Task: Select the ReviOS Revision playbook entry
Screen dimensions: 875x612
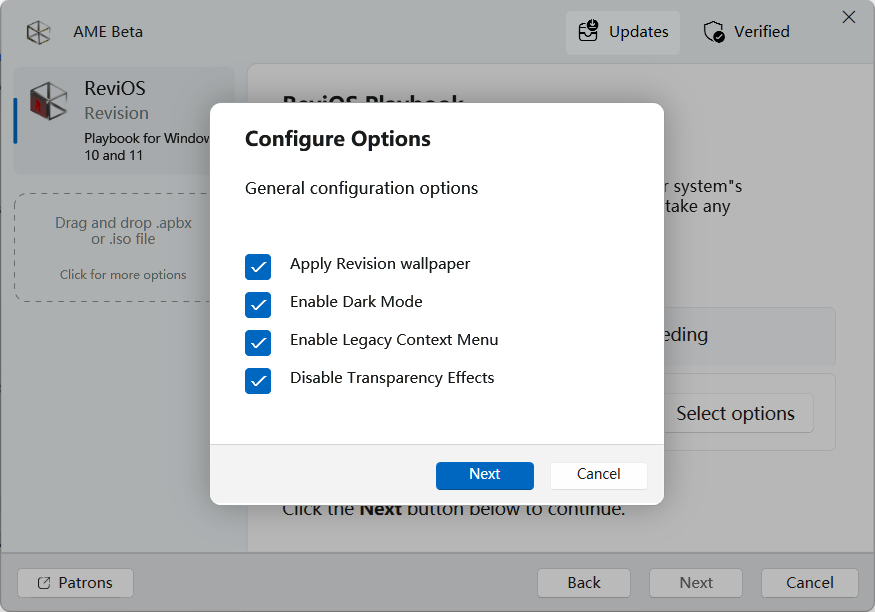Action: (x=123, y=120)
